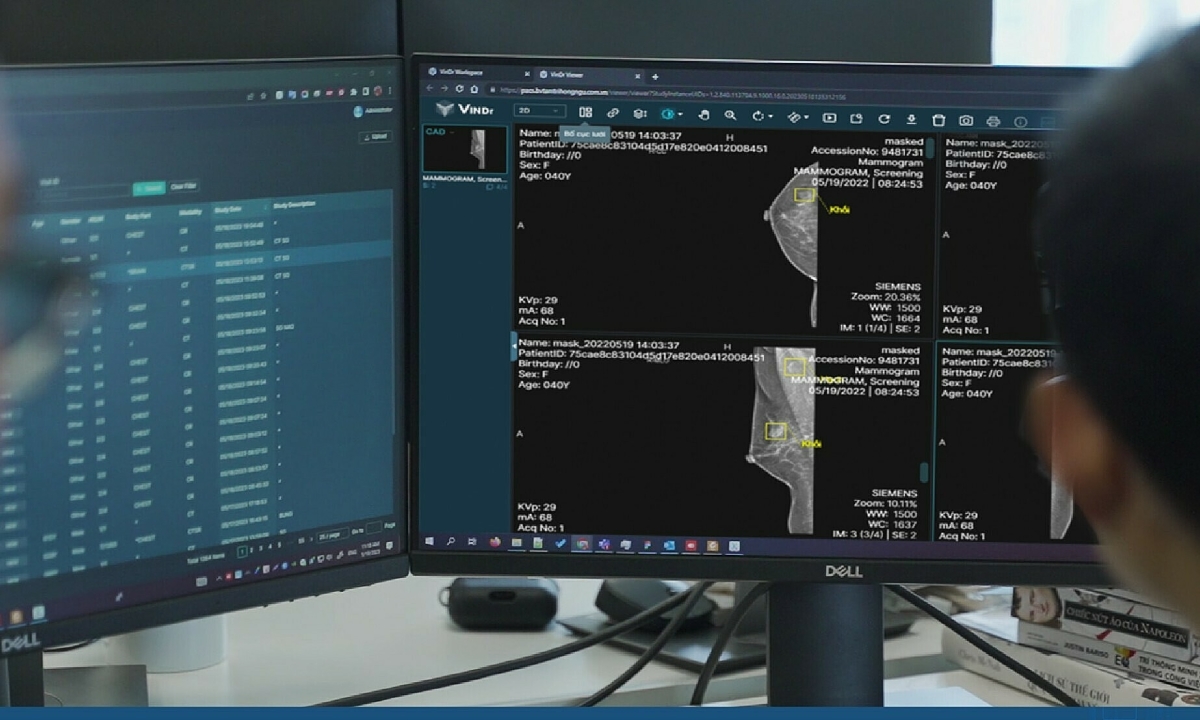Toggle the AI eye visibility button
Image resolution: width=1200 pixels, height=720 pixels.
coord(668,115)
